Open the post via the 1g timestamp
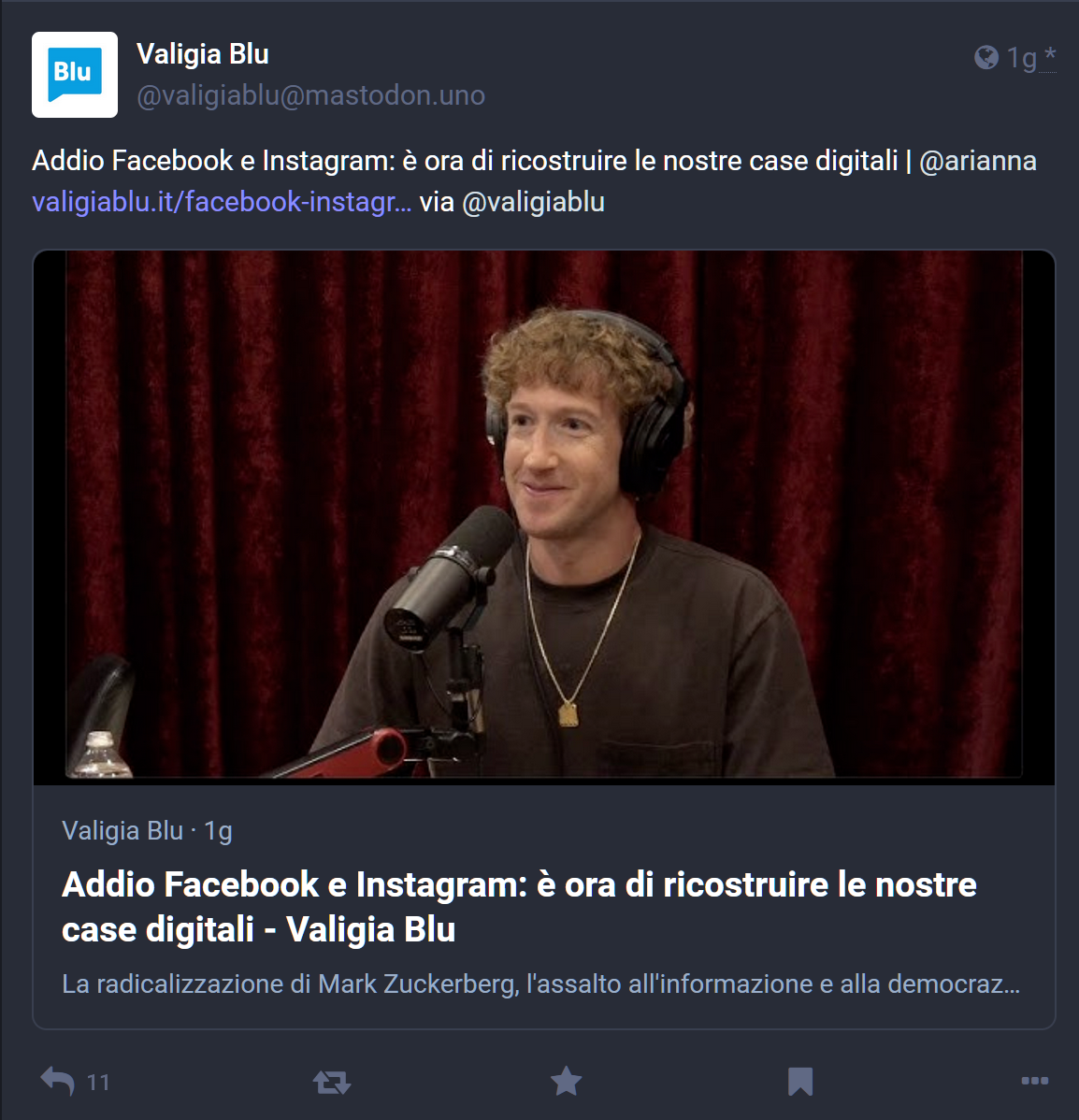 coord(1021,58)
